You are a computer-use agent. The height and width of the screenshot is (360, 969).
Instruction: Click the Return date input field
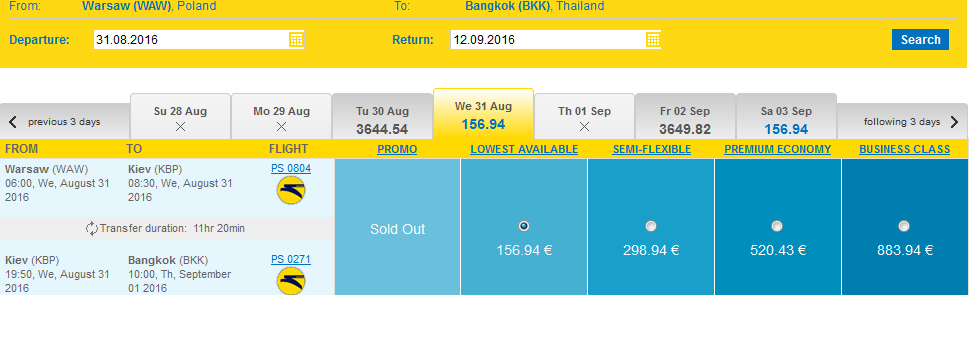[x=556, y=40]
